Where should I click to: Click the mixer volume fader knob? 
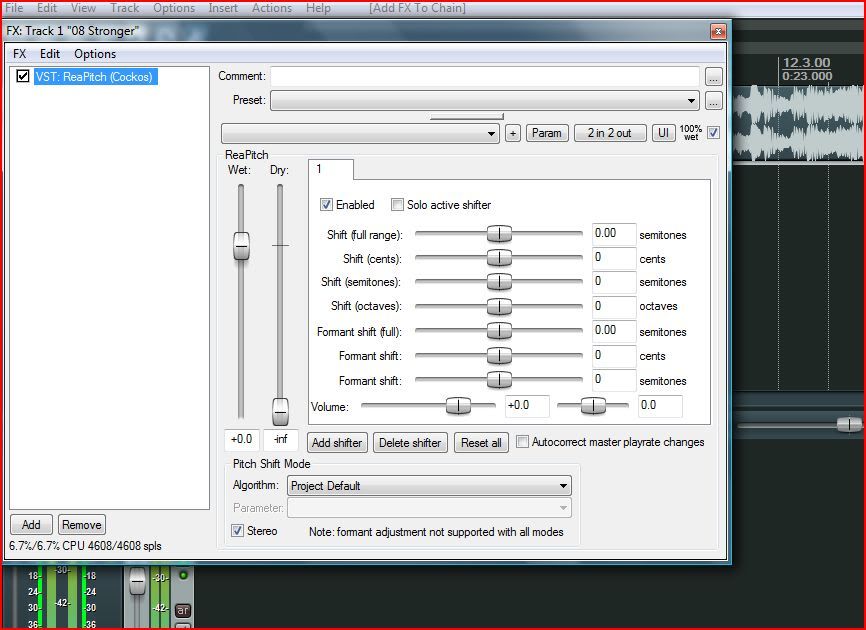coord(137,581)
